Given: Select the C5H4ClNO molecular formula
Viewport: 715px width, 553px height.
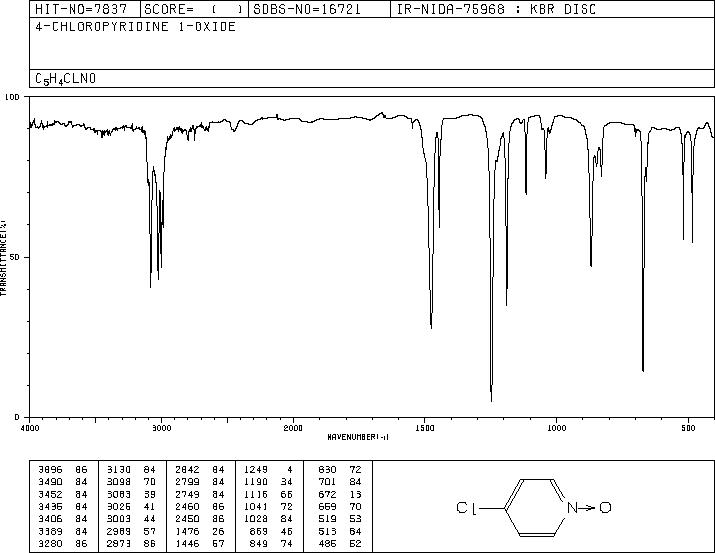Looking at the screenshot, I should [x=66, y=79].
